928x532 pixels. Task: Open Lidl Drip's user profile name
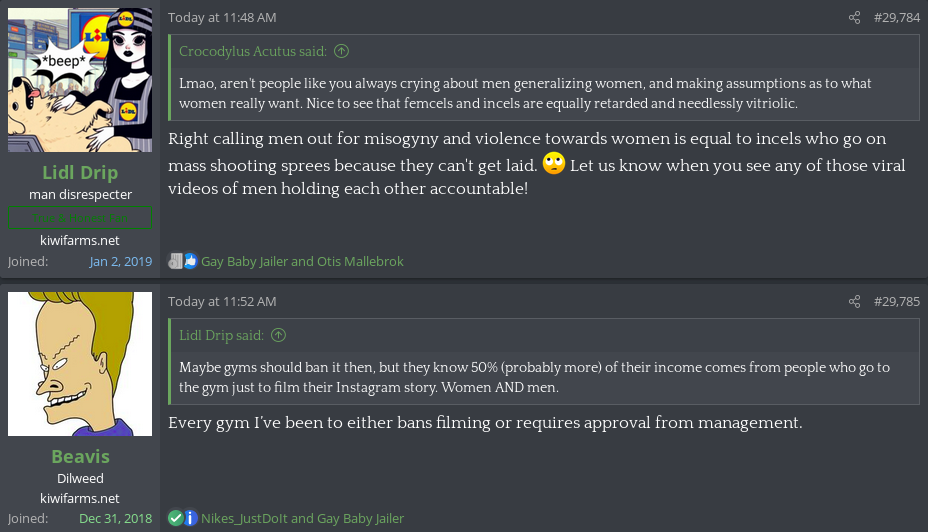coord(80,172)
